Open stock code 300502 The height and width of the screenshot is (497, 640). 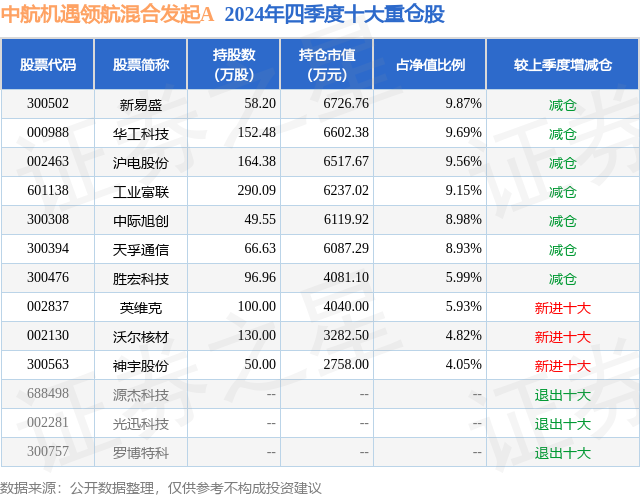click(x=48, y=104)
